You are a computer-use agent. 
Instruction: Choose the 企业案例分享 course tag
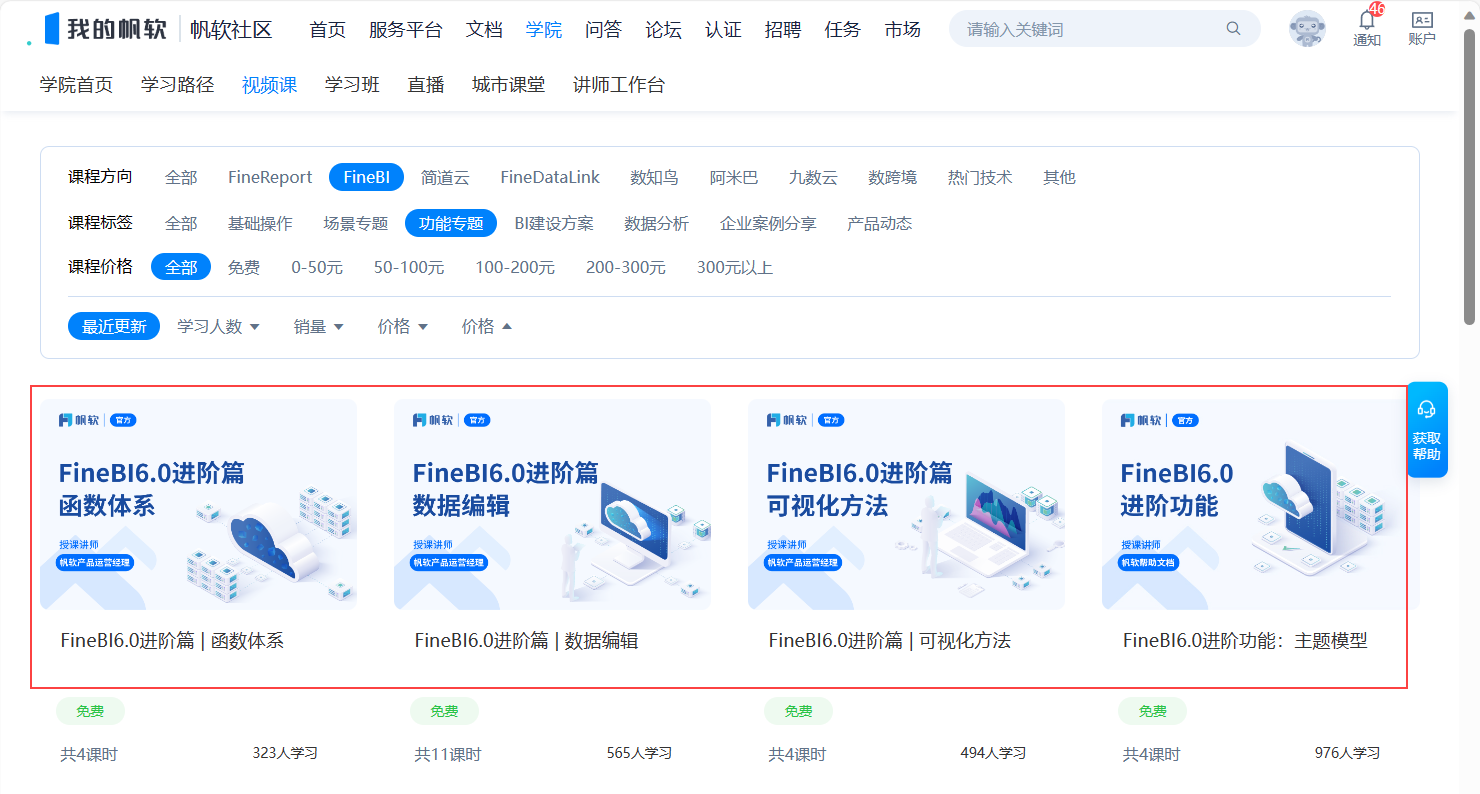coord(768,223)
